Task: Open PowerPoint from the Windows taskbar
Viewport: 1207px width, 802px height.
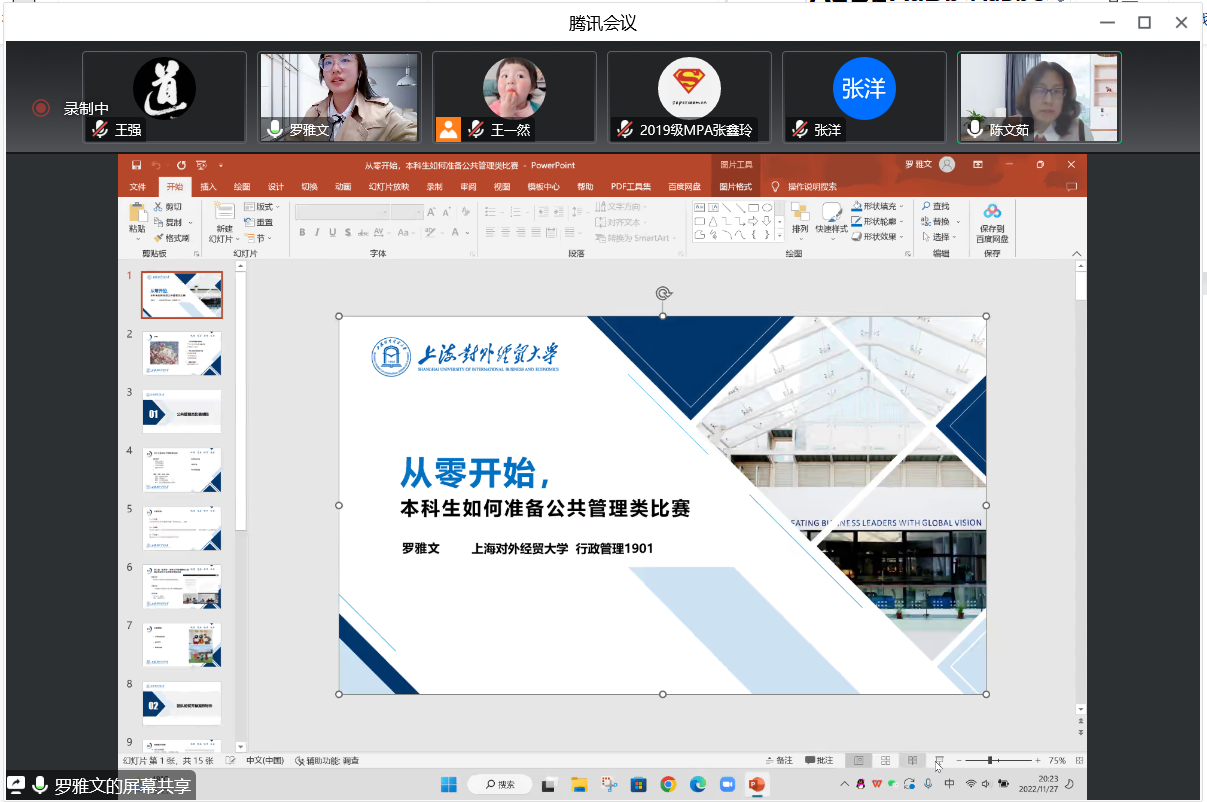Action: click(756, 784)
